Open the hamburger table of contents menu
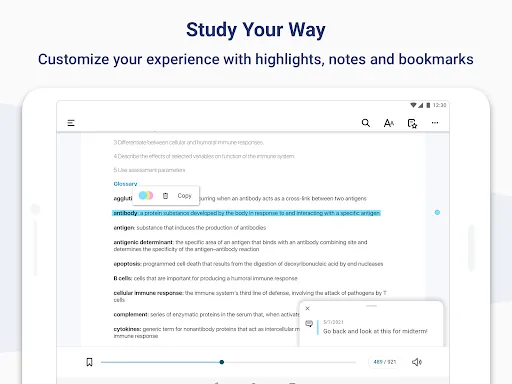Viewport: 512px width, 384px height. click(71, 123)
